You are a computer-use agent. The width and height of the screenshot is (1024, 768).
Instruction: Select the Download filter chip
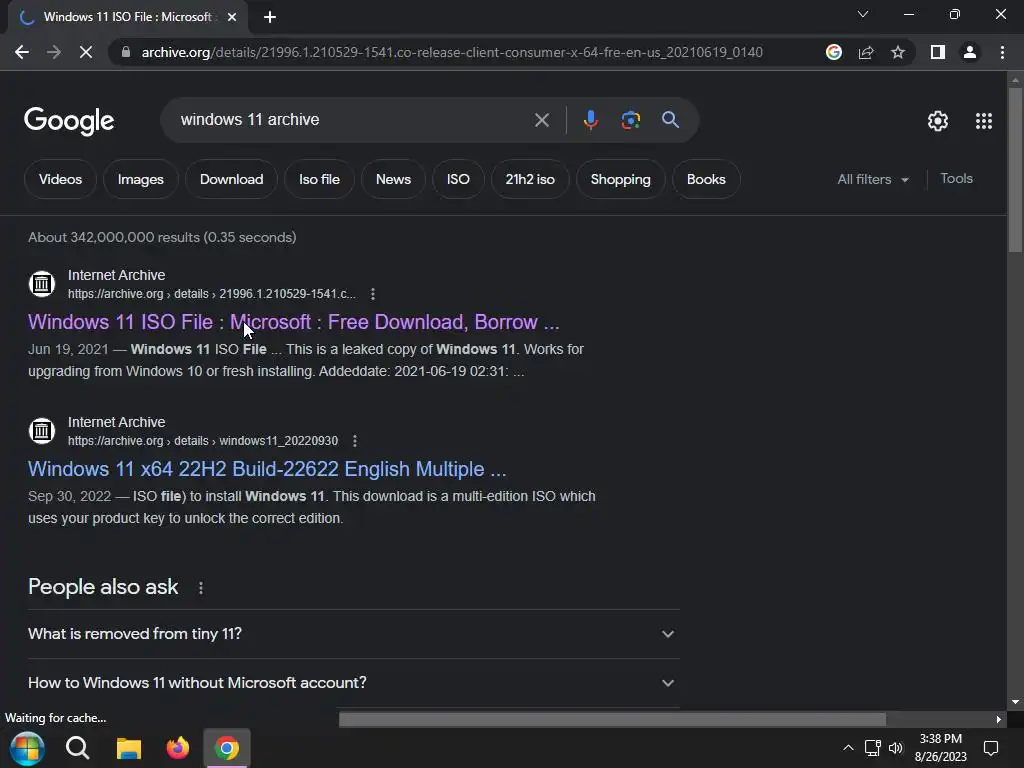[x=231, y=179]
